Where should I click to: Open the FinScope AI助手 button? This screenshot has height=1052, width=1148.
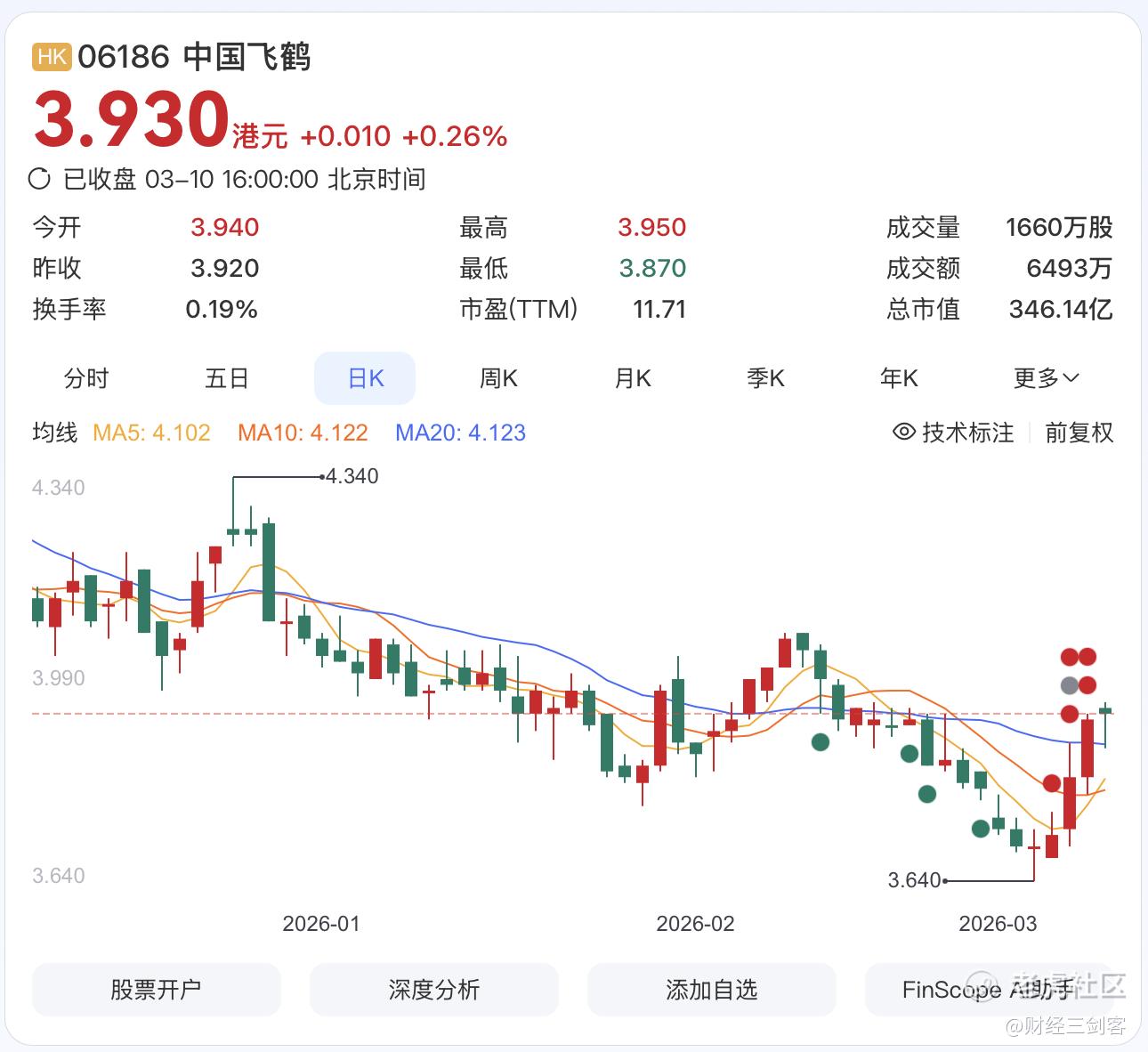[989, 990]
